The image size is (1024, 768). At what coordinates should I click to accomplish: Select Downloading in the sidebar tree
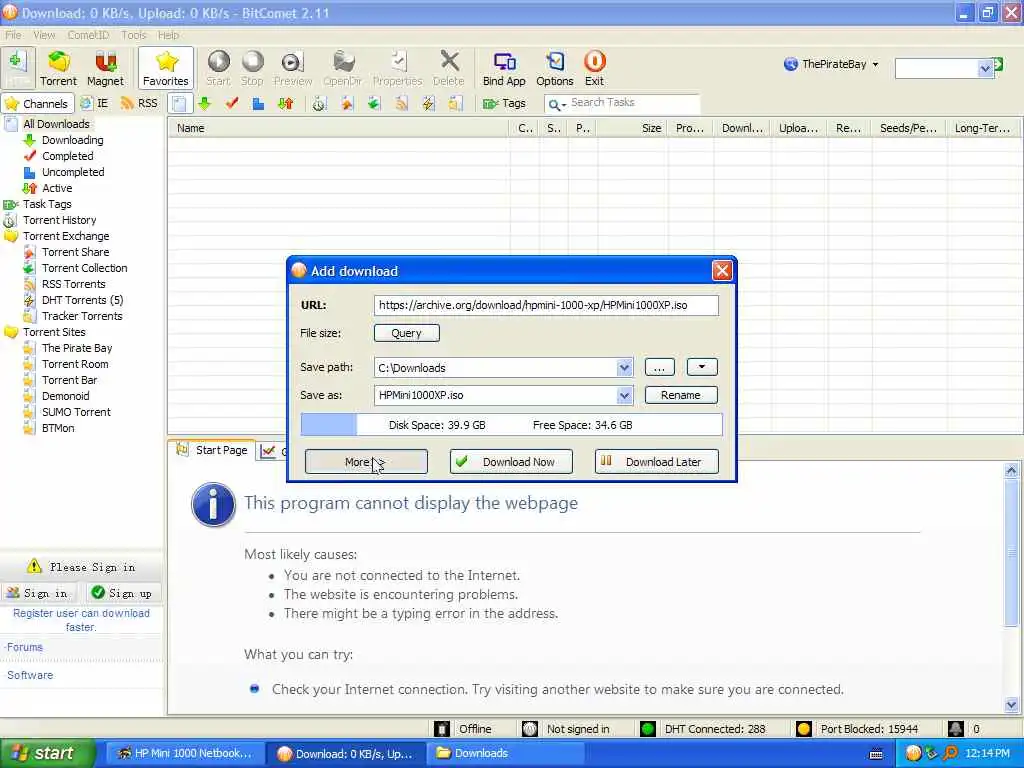[x=72, y=140]
